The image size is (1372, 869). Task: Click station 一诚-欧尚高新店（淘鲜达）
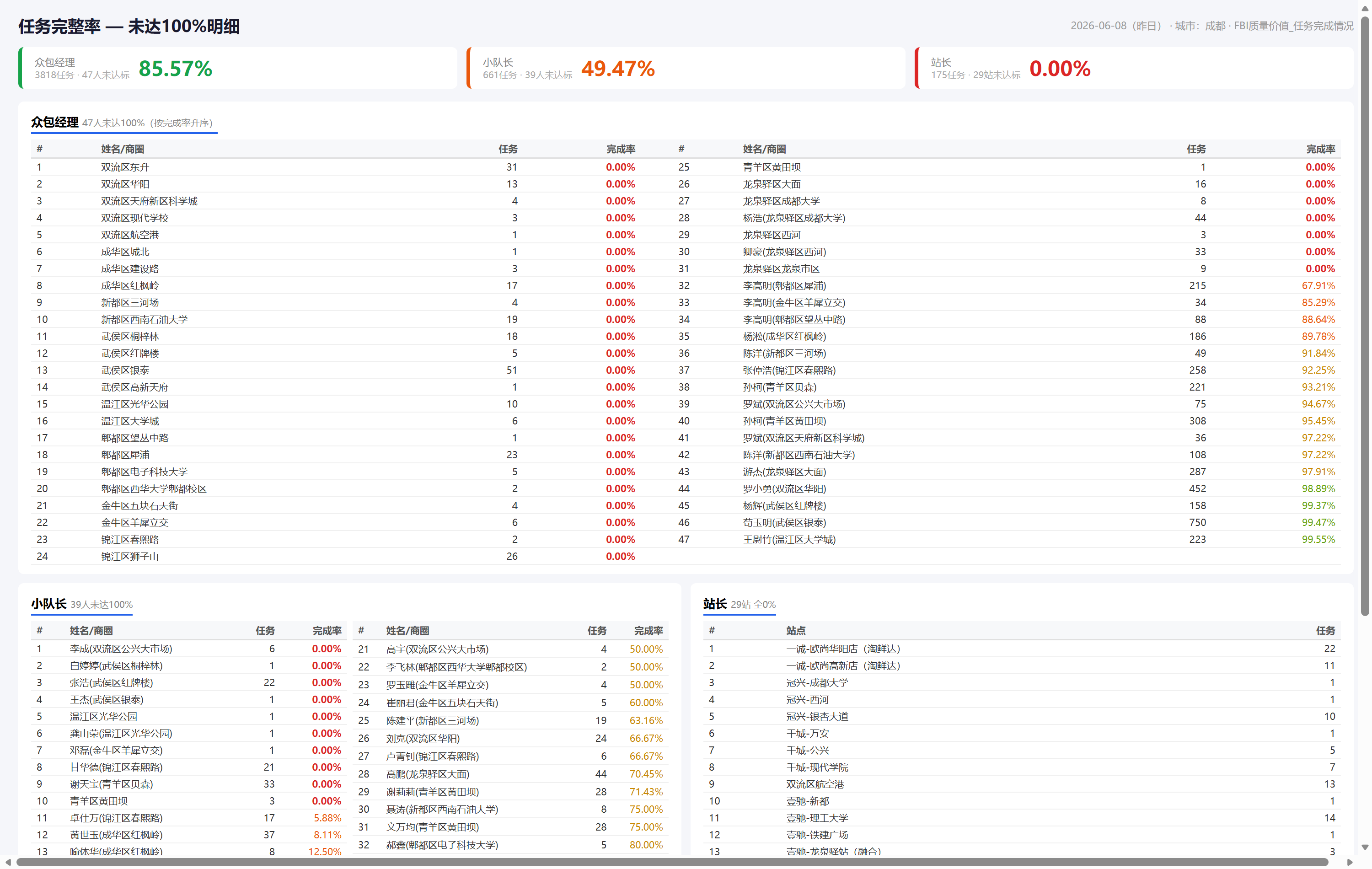coord(843,665)
